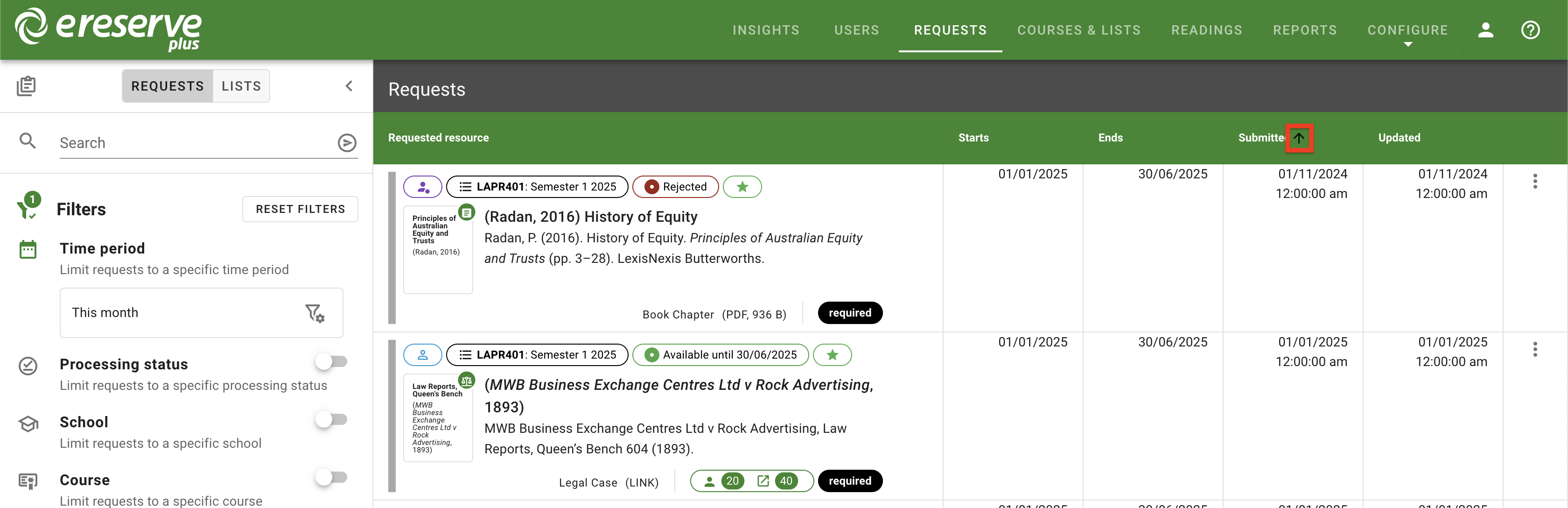Enable the Processing status filter toggle
The image size is (1568, 508).
332,361
